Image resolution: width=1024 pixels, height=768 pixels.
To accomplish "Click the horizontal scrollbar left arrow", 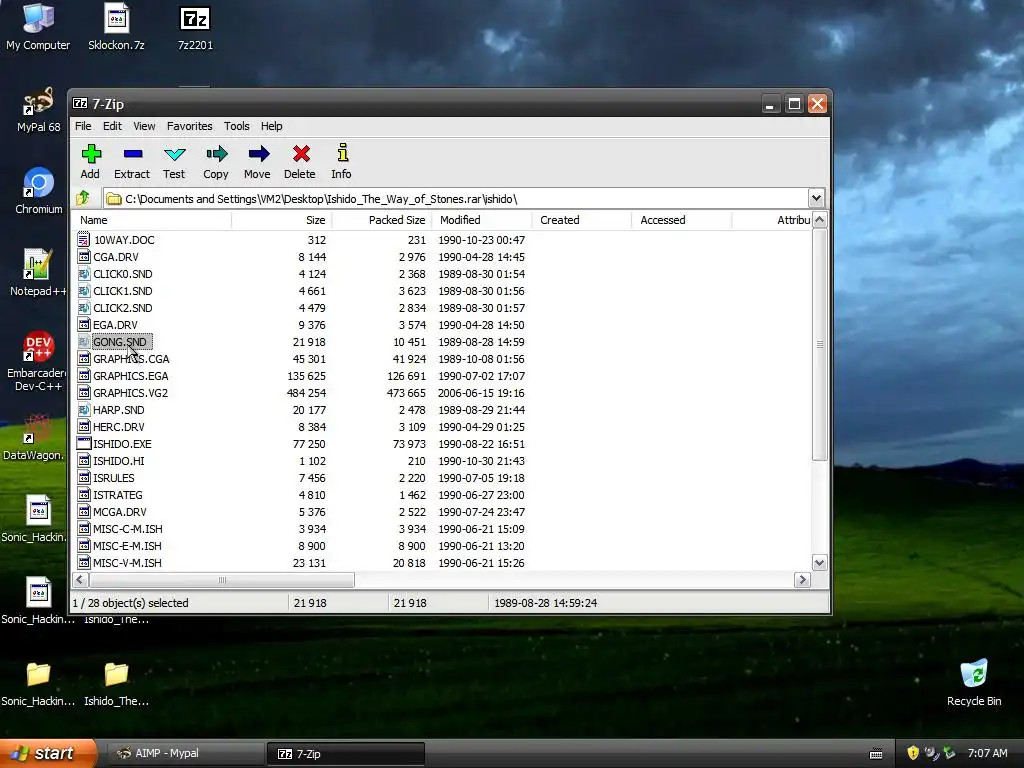I will (x=81, y=580).
